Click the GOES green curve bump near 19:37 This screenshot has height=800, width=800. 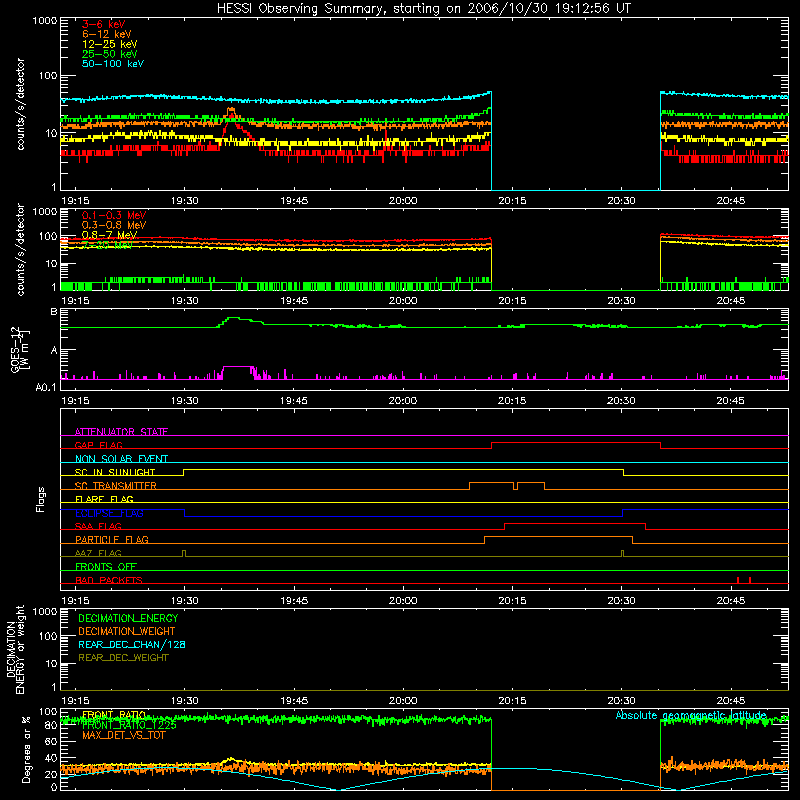234,318
